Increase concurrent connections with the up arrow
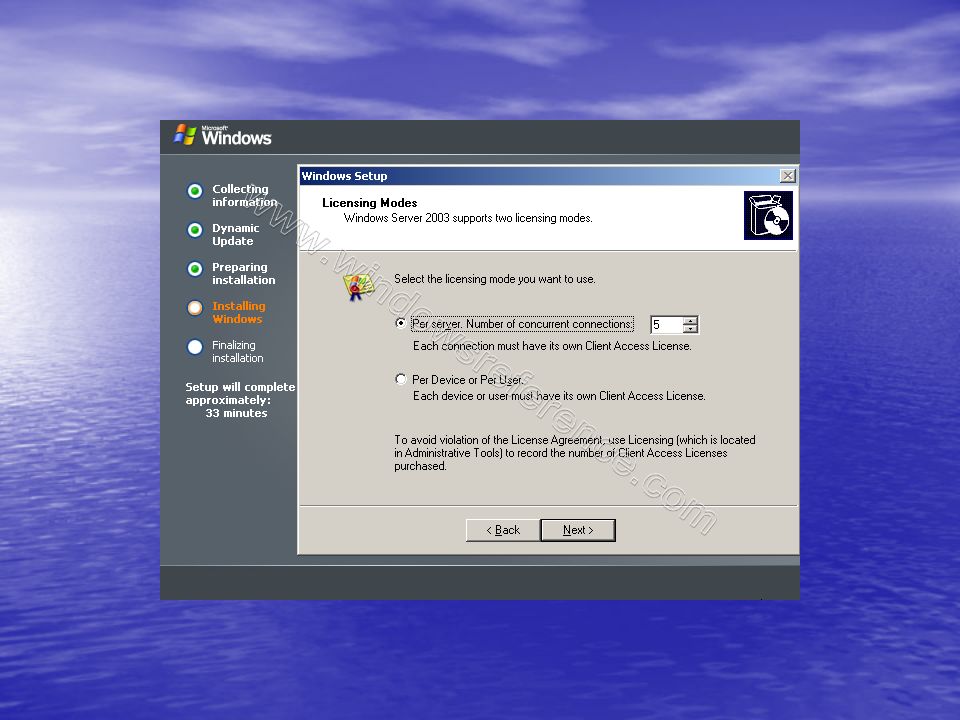960x720 pixels. click(x=691, y=321)
